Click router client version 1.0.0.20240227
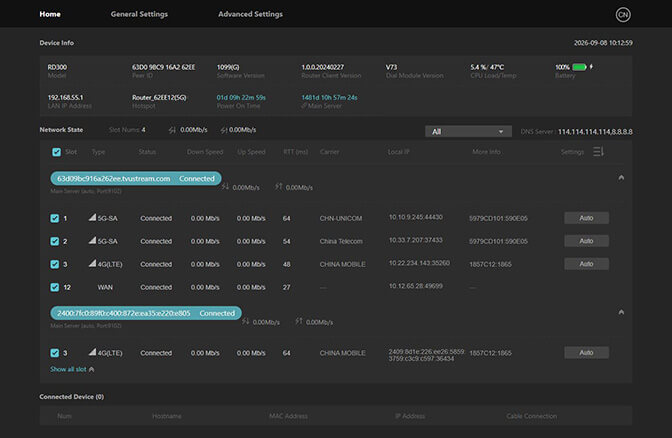 tap(322, 67)
